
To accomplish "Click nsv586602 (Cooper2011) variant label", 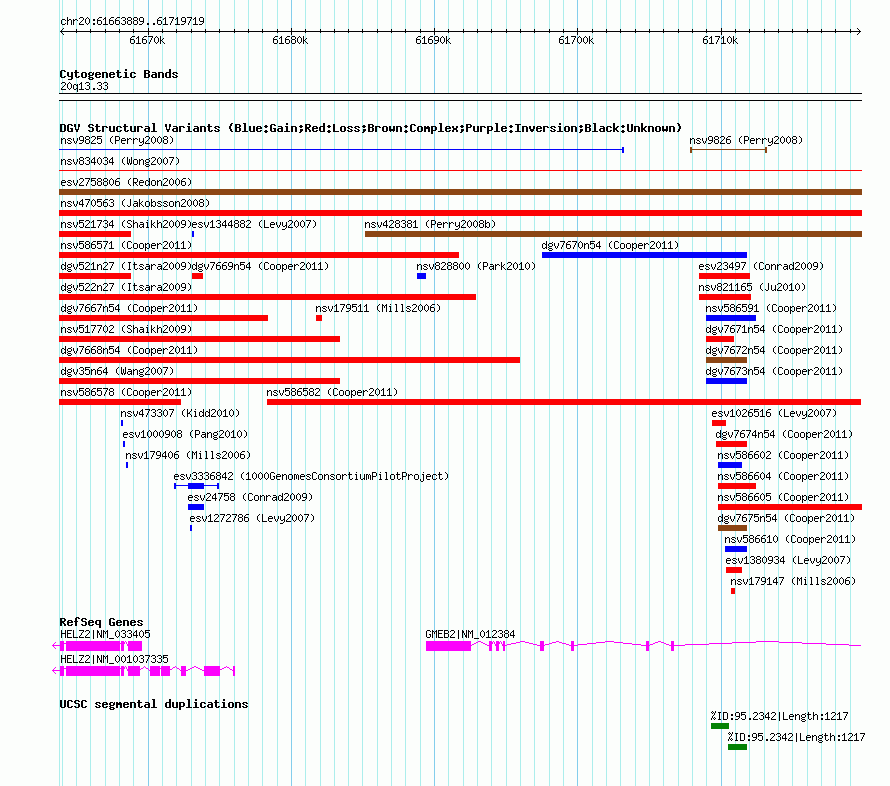I will point(783,455).
